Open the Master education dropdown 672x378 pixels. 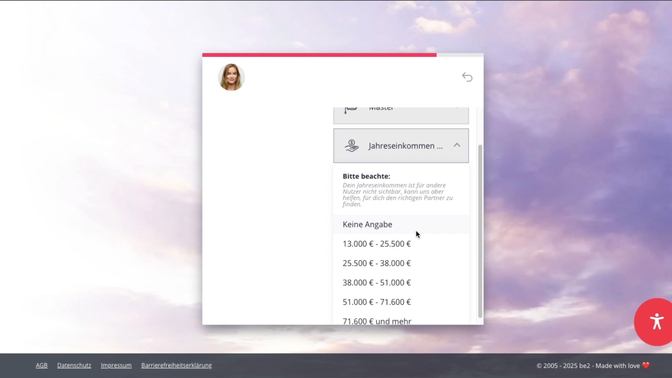(x=401, y=115)
